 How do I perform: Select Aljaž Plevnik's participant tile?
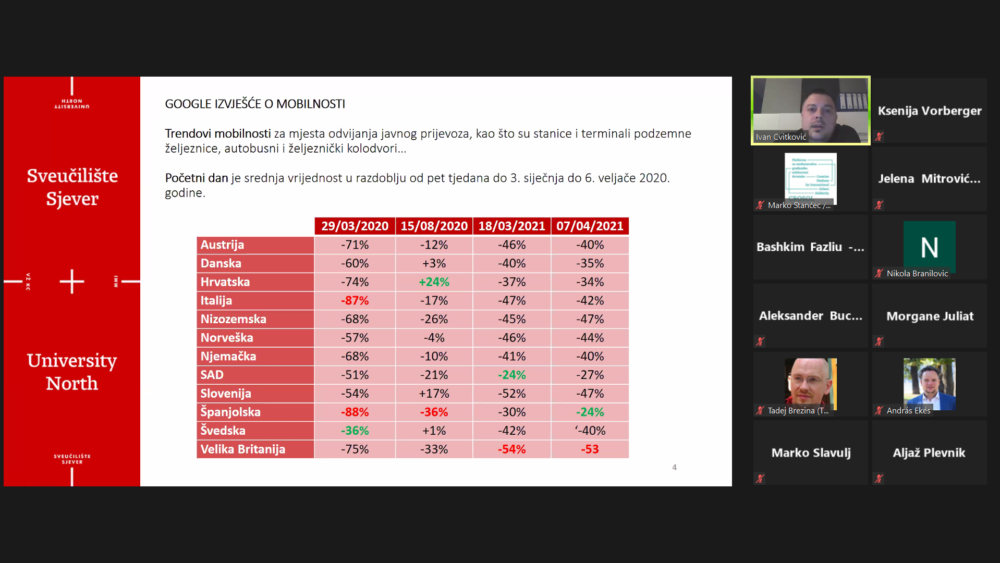[x=929, y=453]
